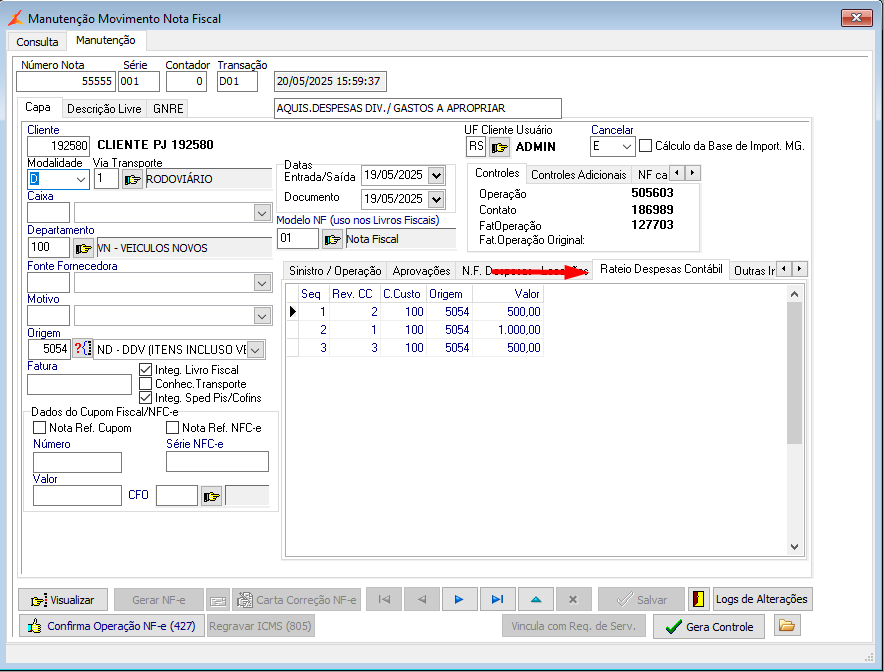Open the Controles Adicionais tab
The height and width of the screenshot is (672, 884).
(578, 174)
